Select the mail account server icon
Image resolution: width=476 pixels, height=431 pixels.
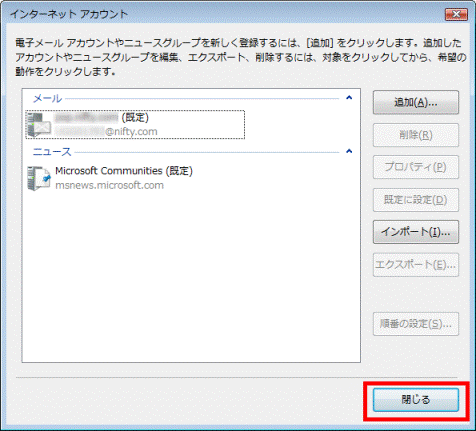pyautogui.click(x=38, y=125)
